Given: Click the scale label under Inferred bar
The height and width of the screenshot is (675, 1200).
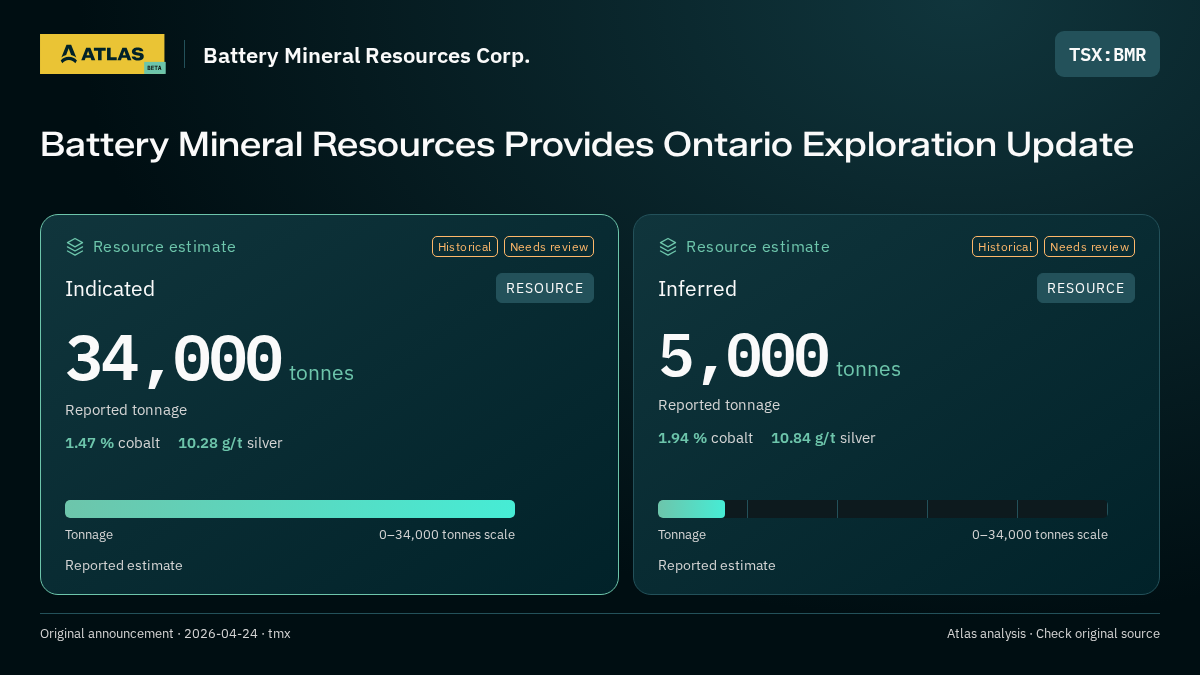Looking at the screenshot, I should (1040, 535).
